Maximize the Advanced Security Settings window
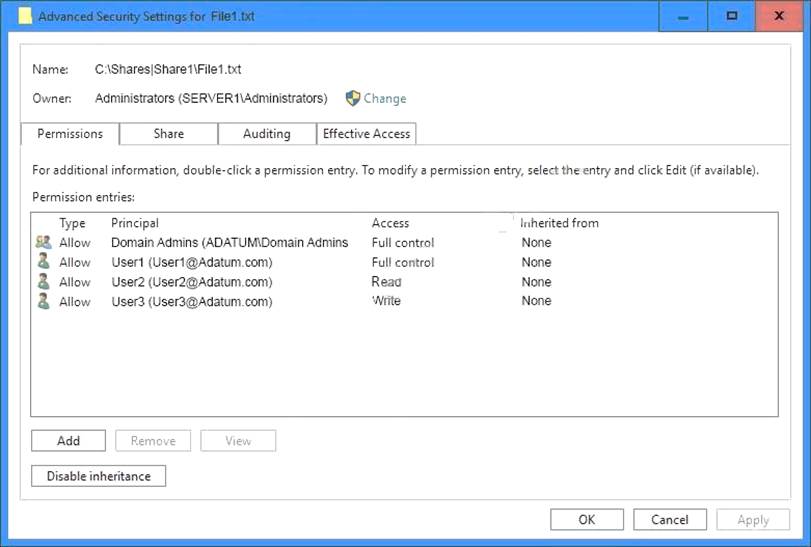 732,15
